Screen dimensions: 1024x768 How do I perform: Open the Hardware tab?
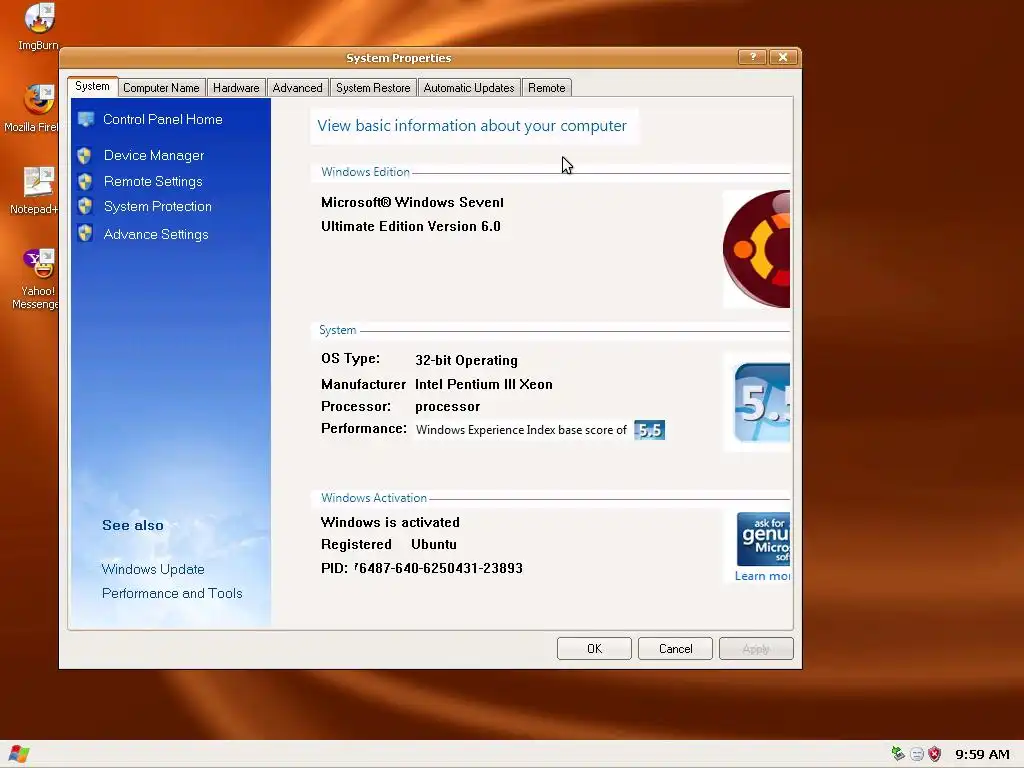pyautogui.click(x=236, y=88)
